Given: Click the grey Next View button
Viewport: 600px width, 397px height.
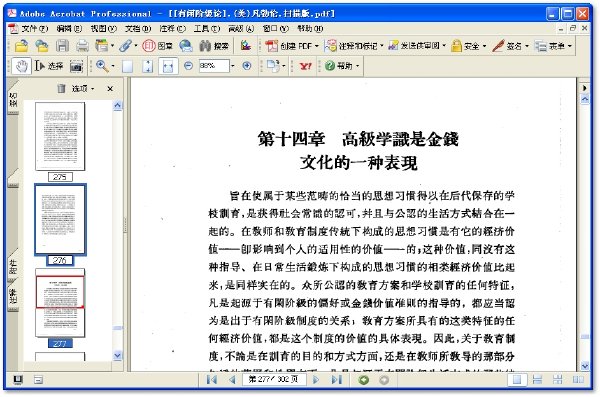Looking at the screenshot, I should [384, 380].
